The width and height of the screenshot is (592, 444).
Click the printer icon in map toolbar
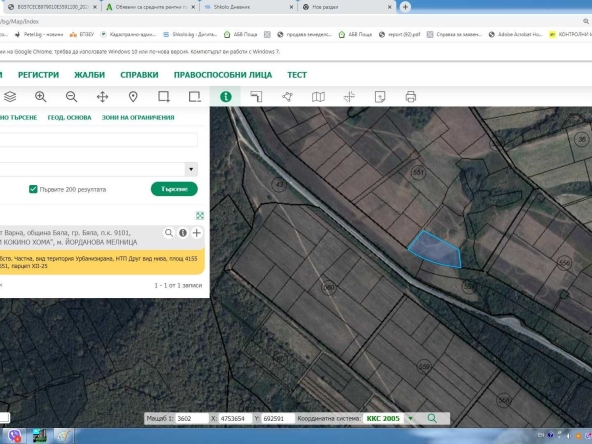click(411, 97)
